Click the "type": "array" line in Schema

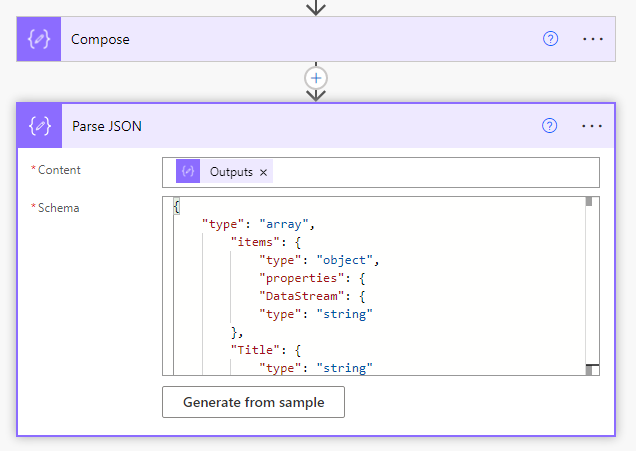(258, 224)
